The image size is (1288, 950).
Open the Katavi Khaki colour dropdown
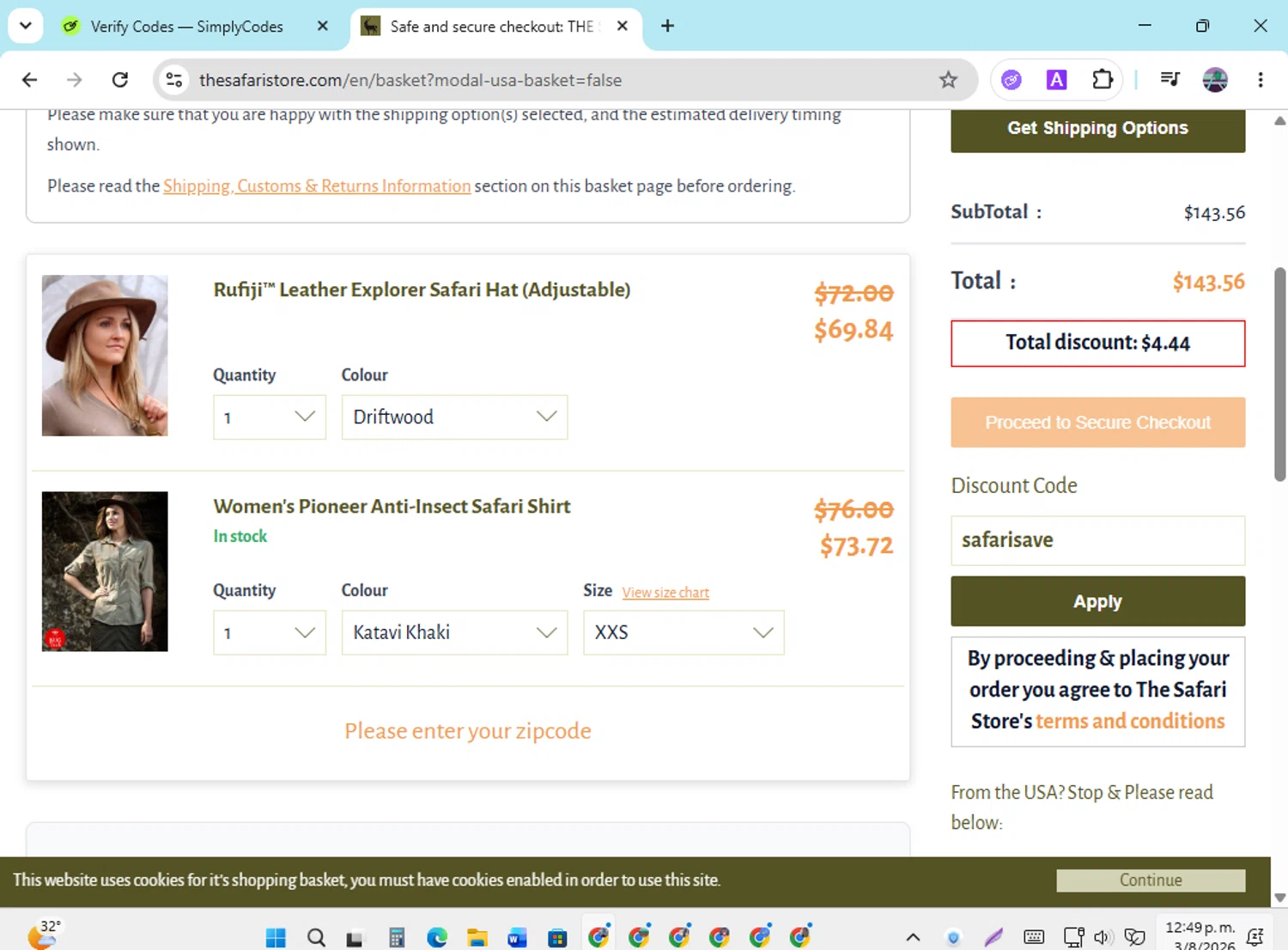[455, 633]
